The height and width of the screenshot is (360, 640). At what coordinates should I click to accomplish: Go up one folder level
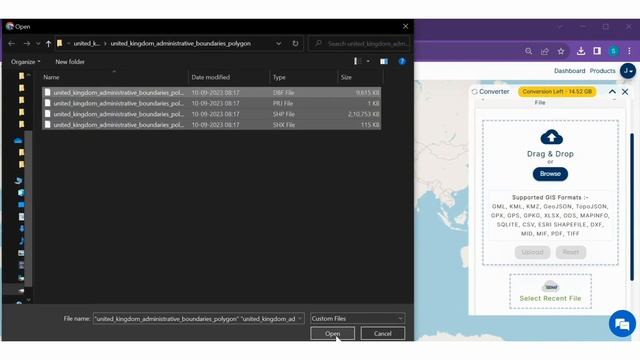[x=48, y=44]
